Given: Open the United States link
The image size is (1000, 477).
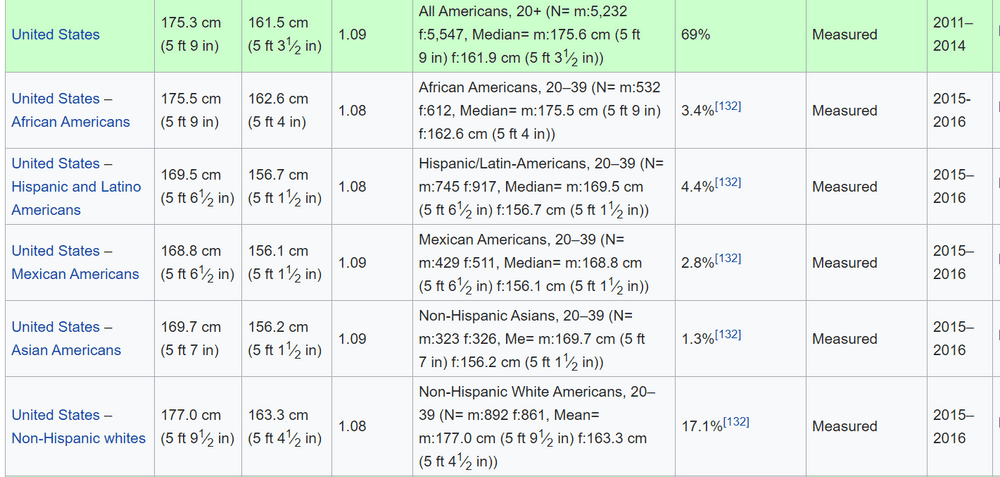Looking at the screenshot, I should click(55, 34).
